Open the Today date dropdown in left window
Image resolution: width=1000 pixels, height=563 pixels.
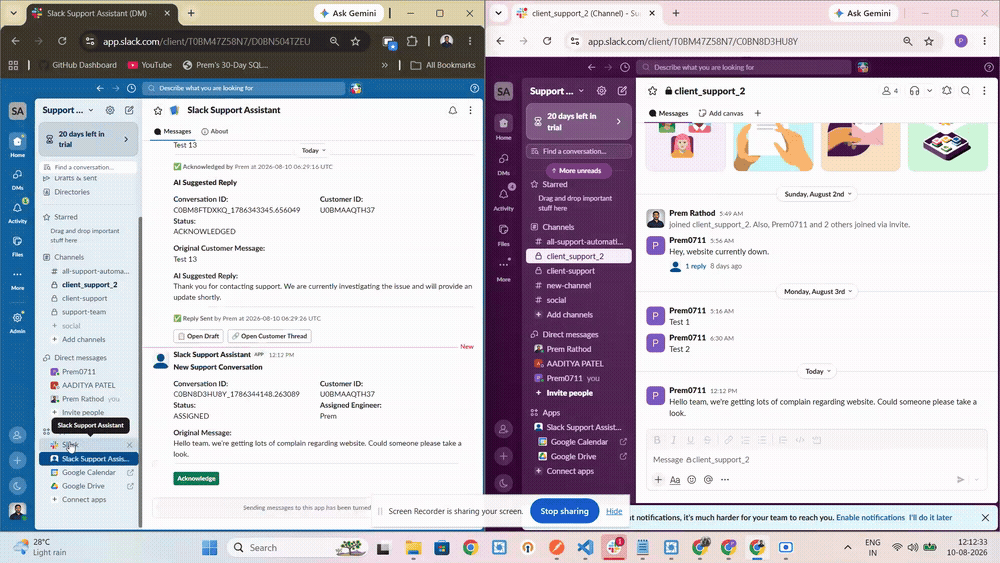[x=313, y=150]
